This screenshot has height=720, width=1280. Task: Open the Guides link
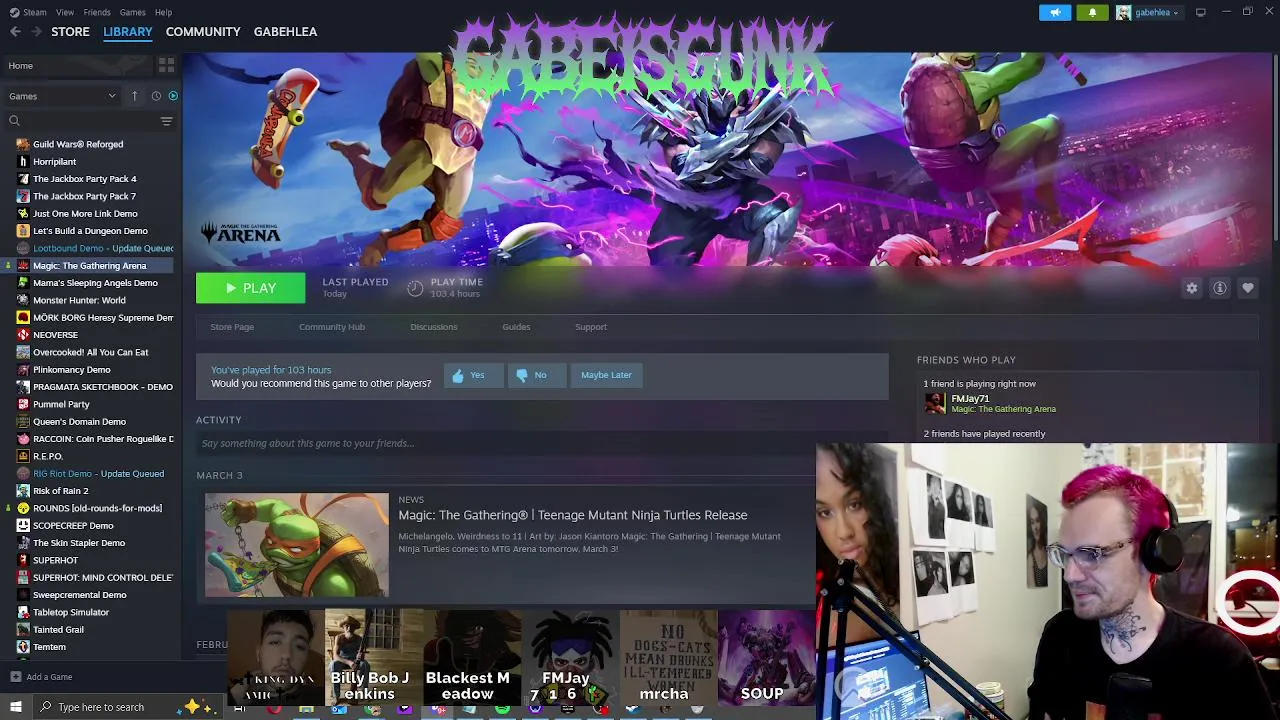click(516, 327)
